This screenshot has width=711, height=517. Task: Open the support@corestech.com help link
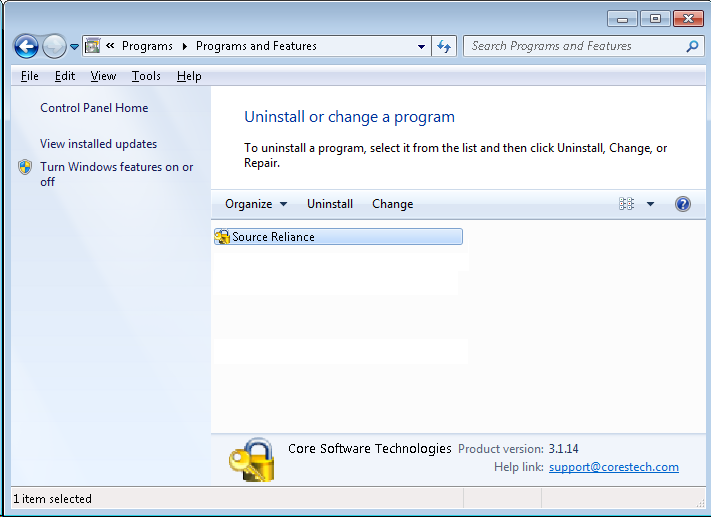[x=614, y=467]
